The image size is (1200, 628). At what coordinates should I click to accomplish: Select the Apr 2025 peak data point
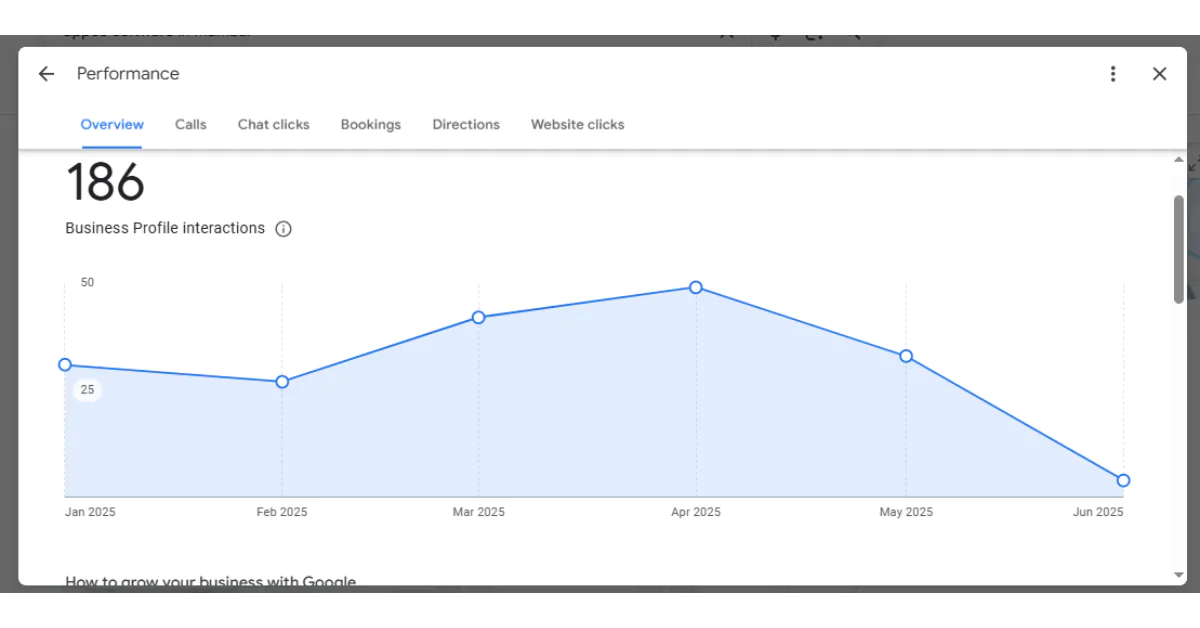696,288
